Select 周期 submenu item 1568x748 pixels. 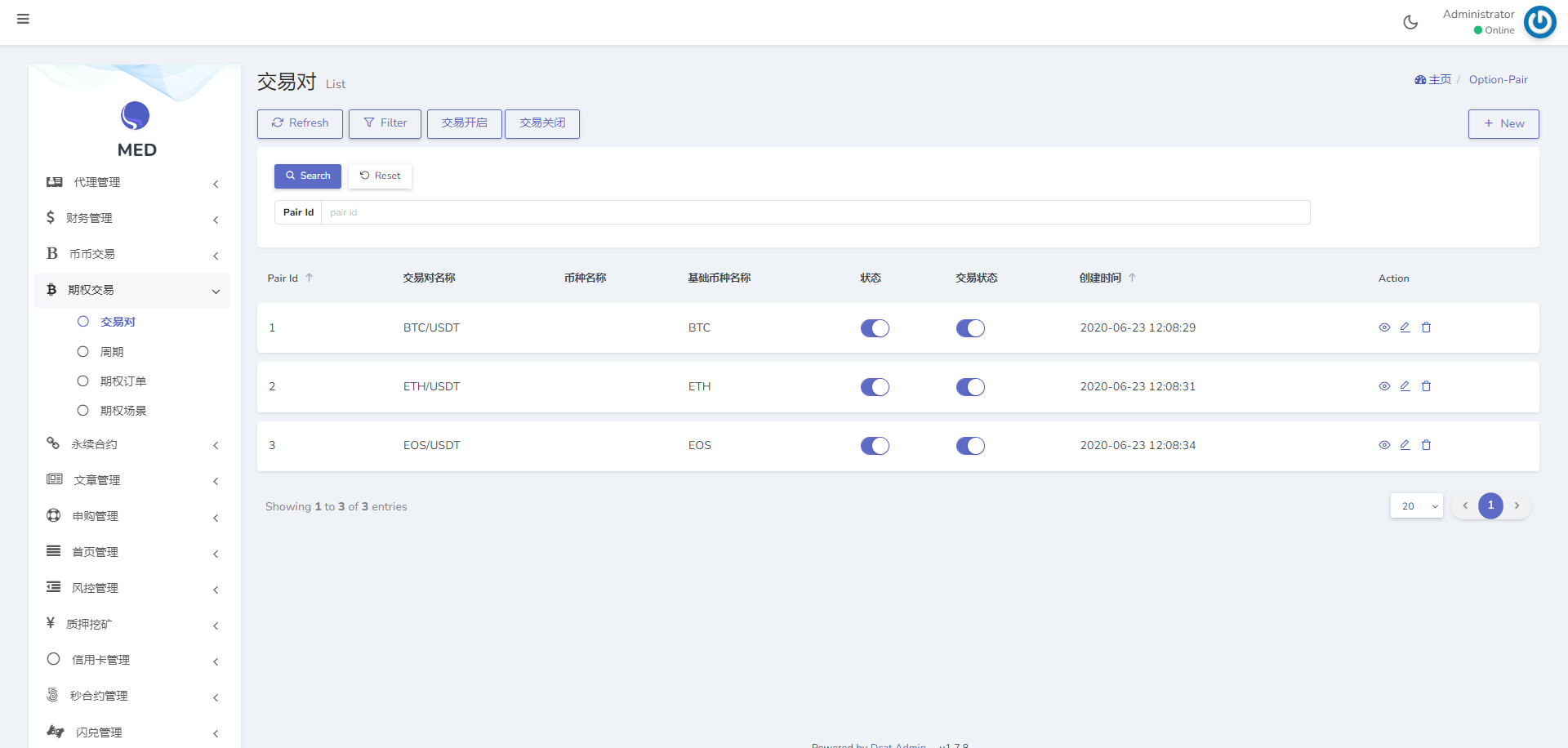tap(112, 352)
